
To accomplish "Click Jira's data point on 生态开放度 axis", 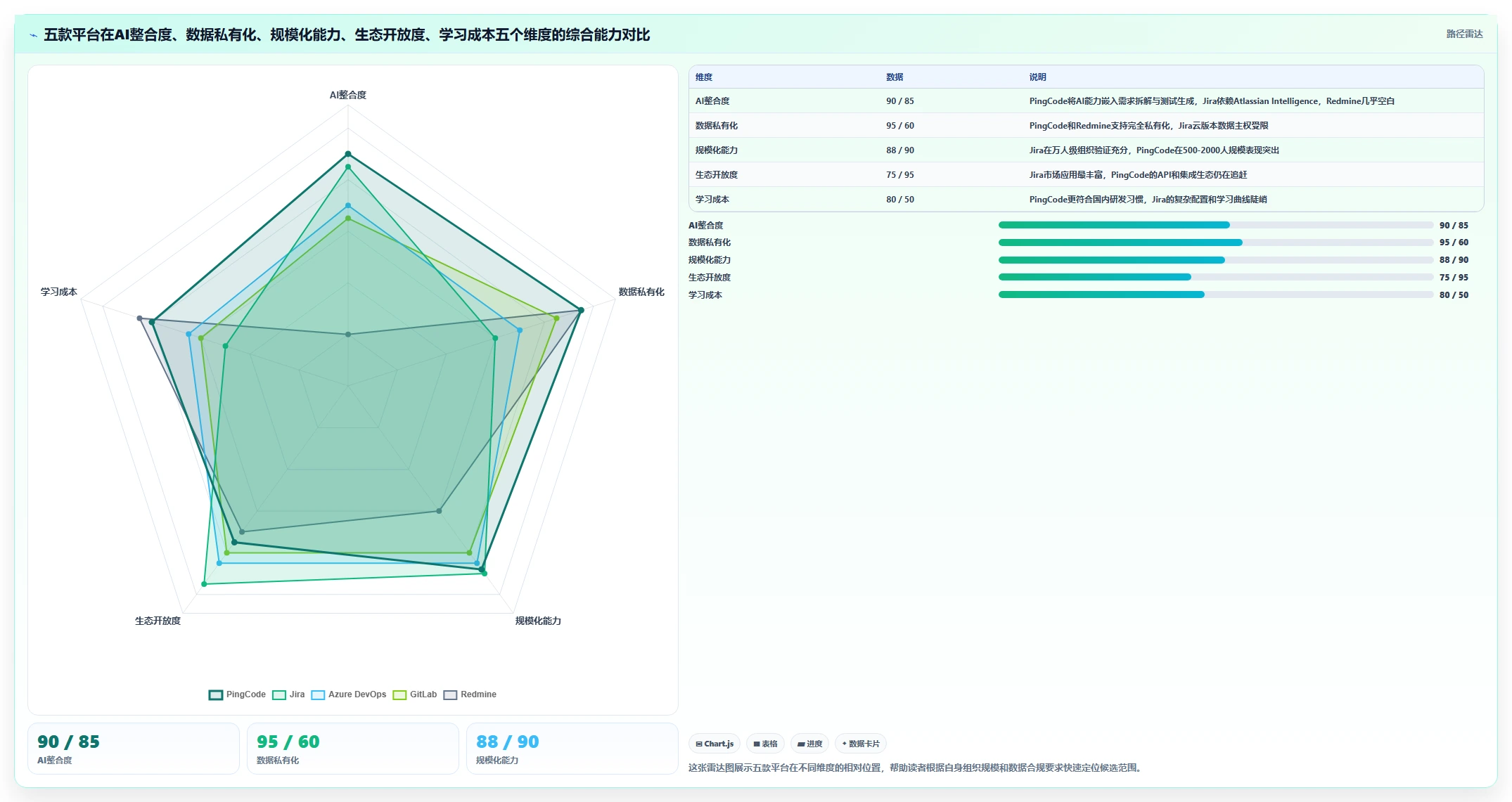I will [204, 584].
